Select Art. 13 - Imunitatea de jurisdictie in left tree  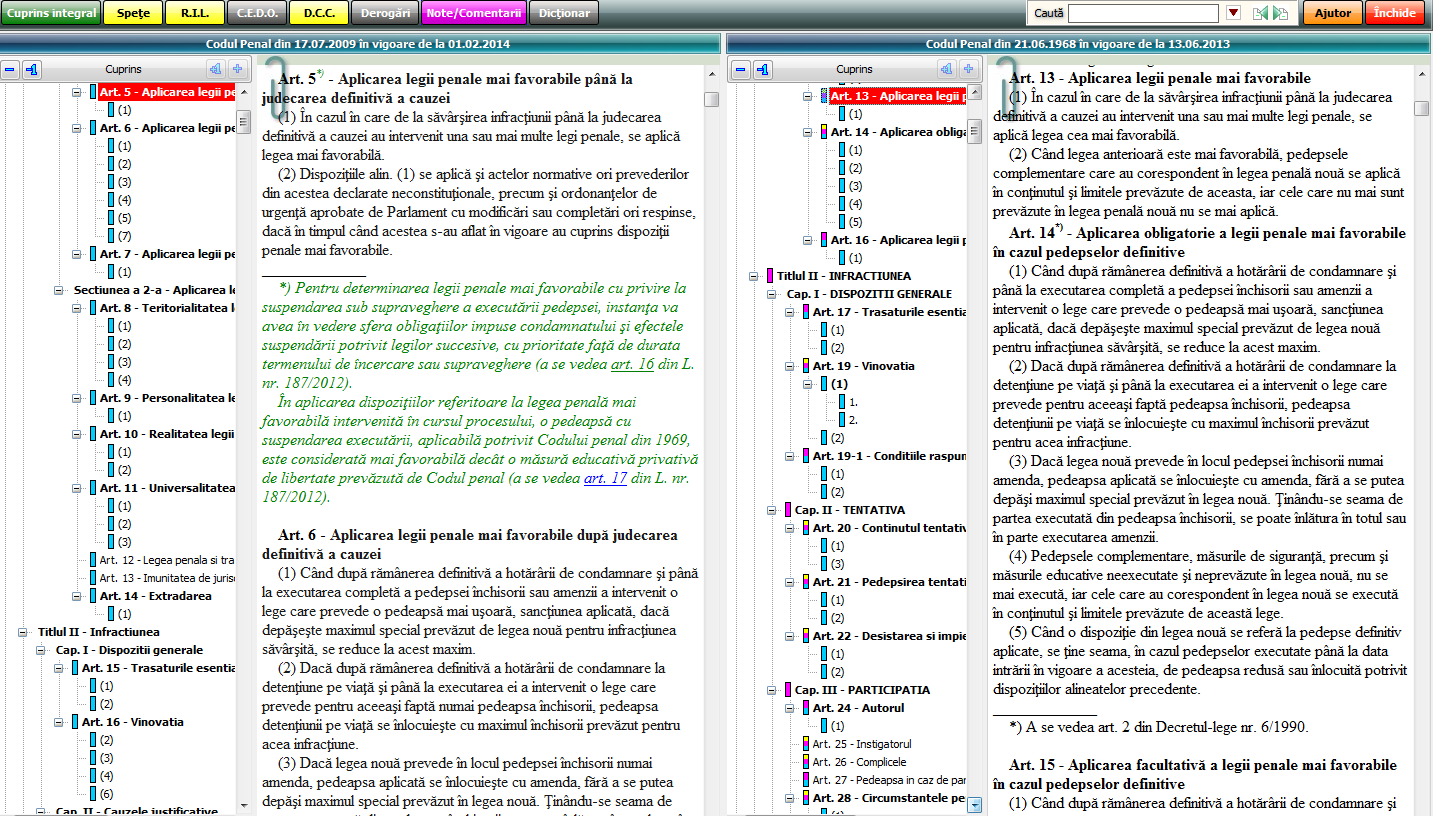coord(167,578)
